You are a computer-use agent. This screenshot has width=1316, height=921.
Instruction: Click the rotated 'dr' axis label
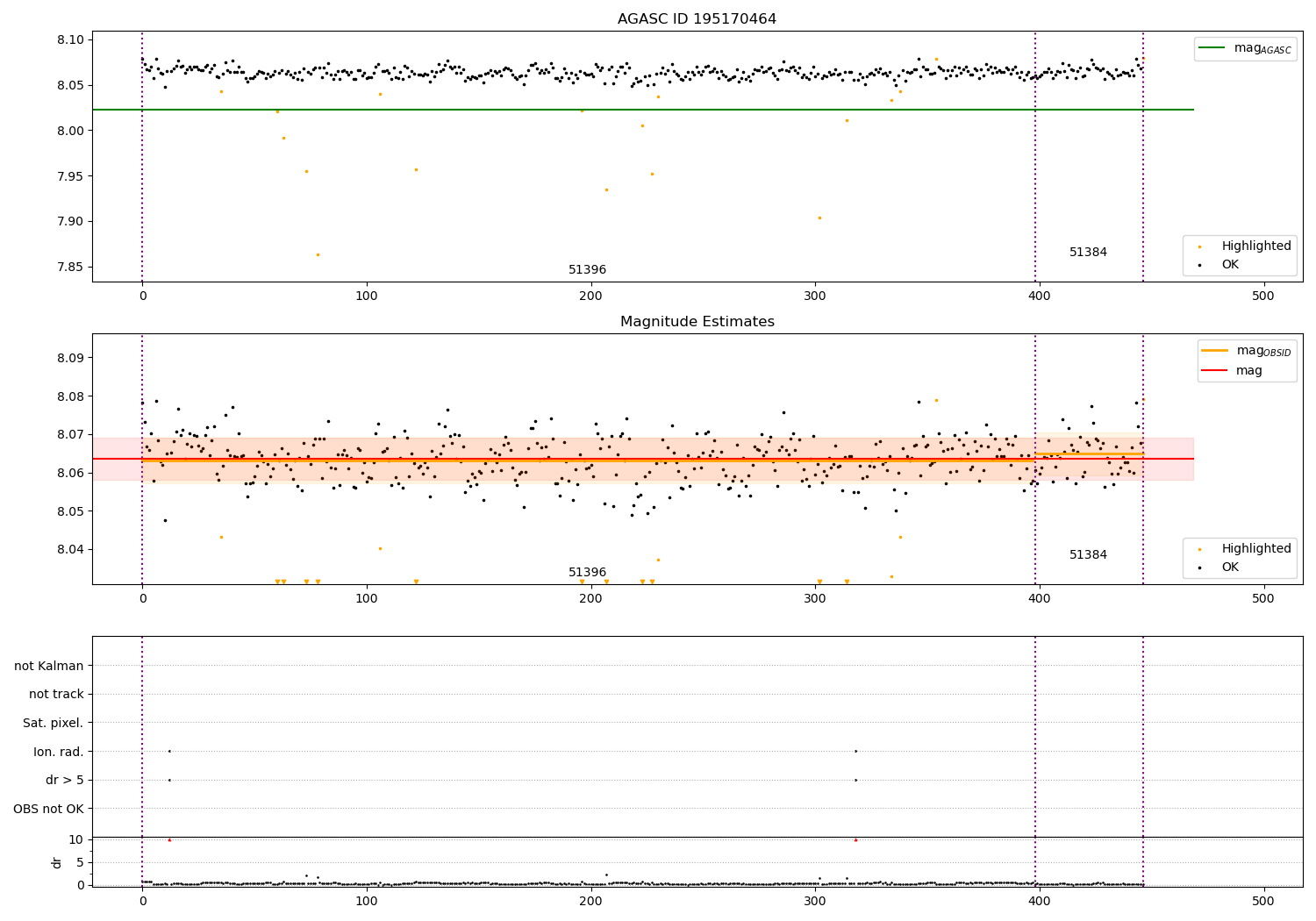(x=57, y=862)
